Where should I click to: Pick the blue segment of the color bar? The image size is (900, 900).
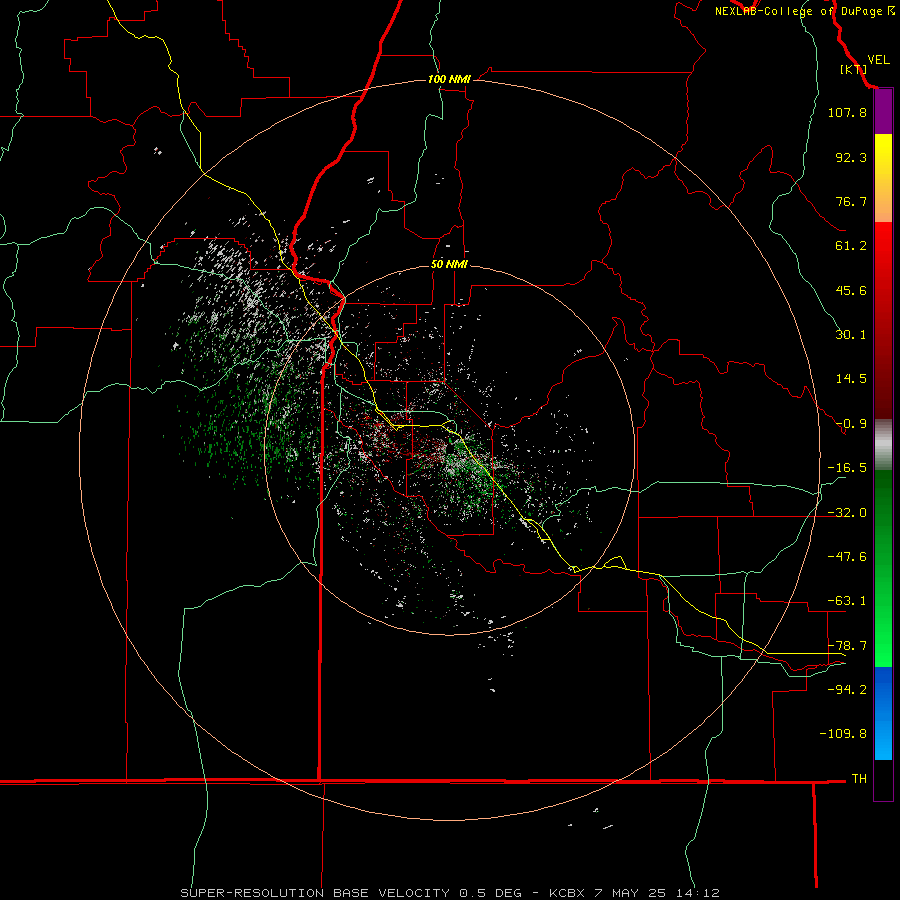pyautogui.click(x=883, y=713)
